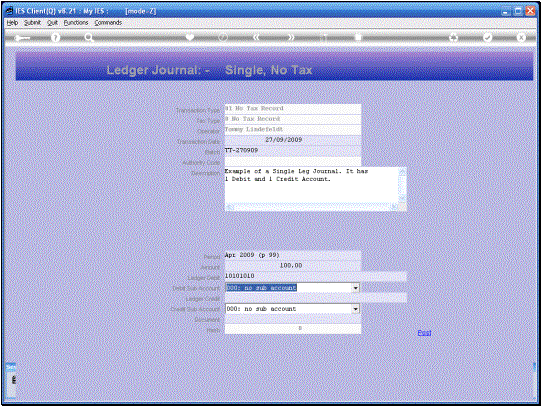The width and height of the screenshot is (541, 406).
Task: Click the Ledger Debit field 10101010
Action: coord(315,276)
